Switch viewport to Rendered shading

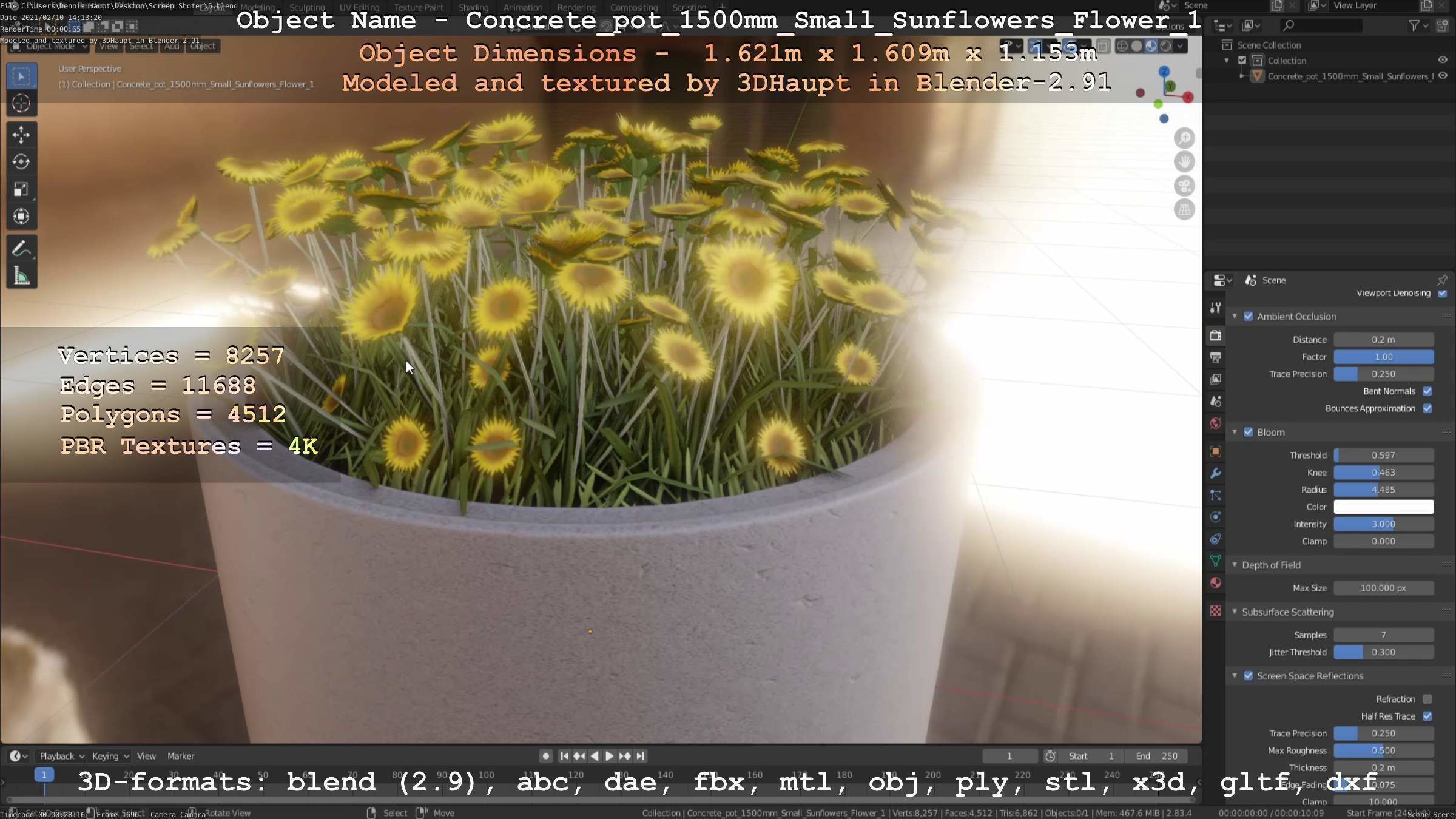(1166, 46)
